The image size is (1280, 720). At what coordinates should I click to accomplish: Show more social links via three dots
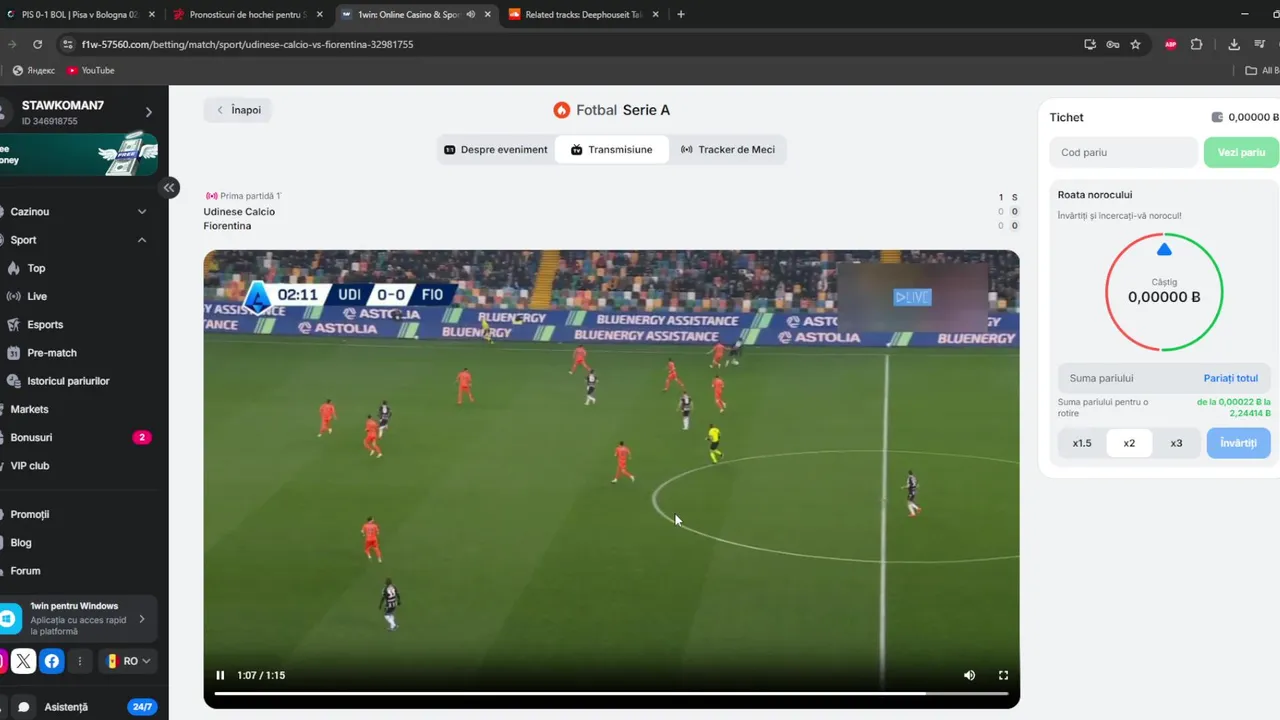pyautogui.click(x=80, y=661)
